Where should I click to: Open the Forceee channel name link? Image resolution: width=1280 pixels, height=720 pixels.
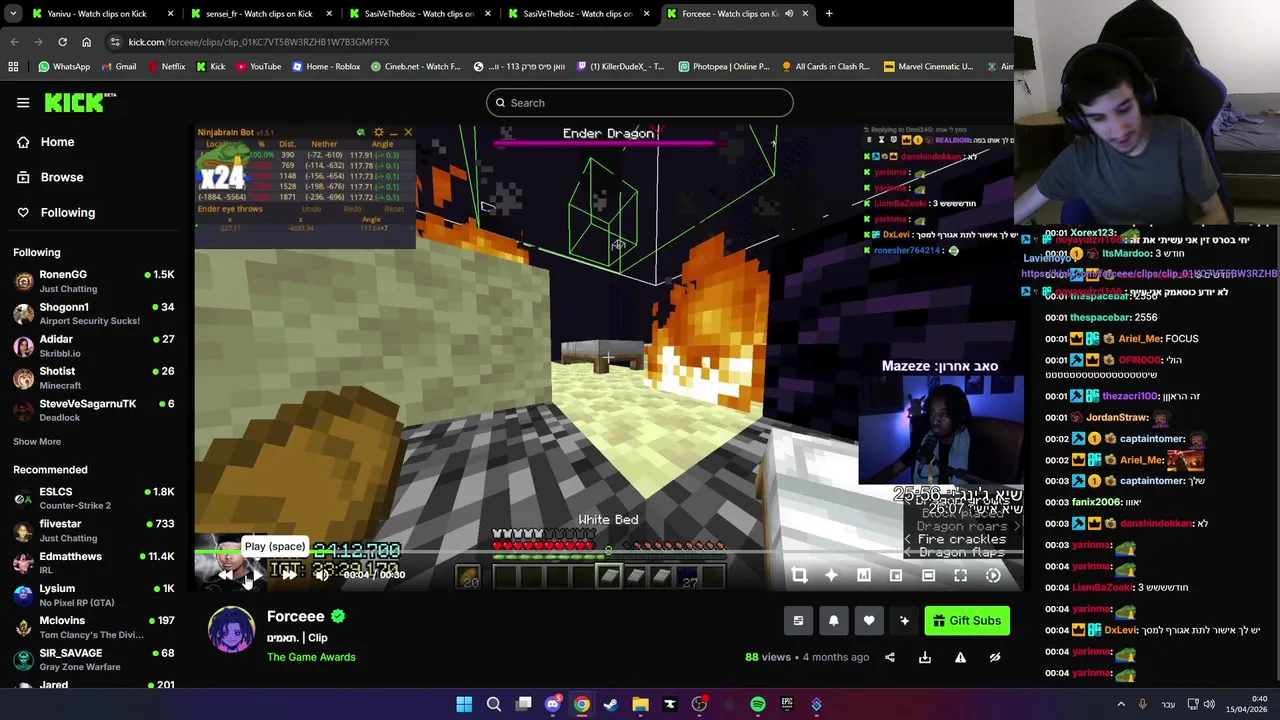(x=296, y=617)
